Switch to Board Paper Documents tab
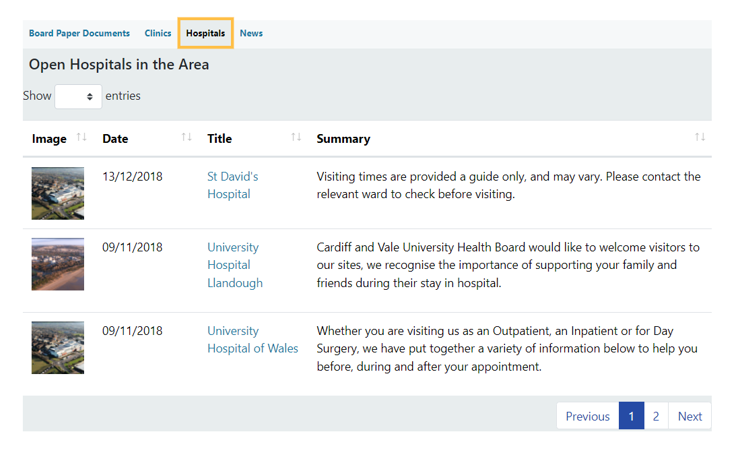 tap(79, 33)
